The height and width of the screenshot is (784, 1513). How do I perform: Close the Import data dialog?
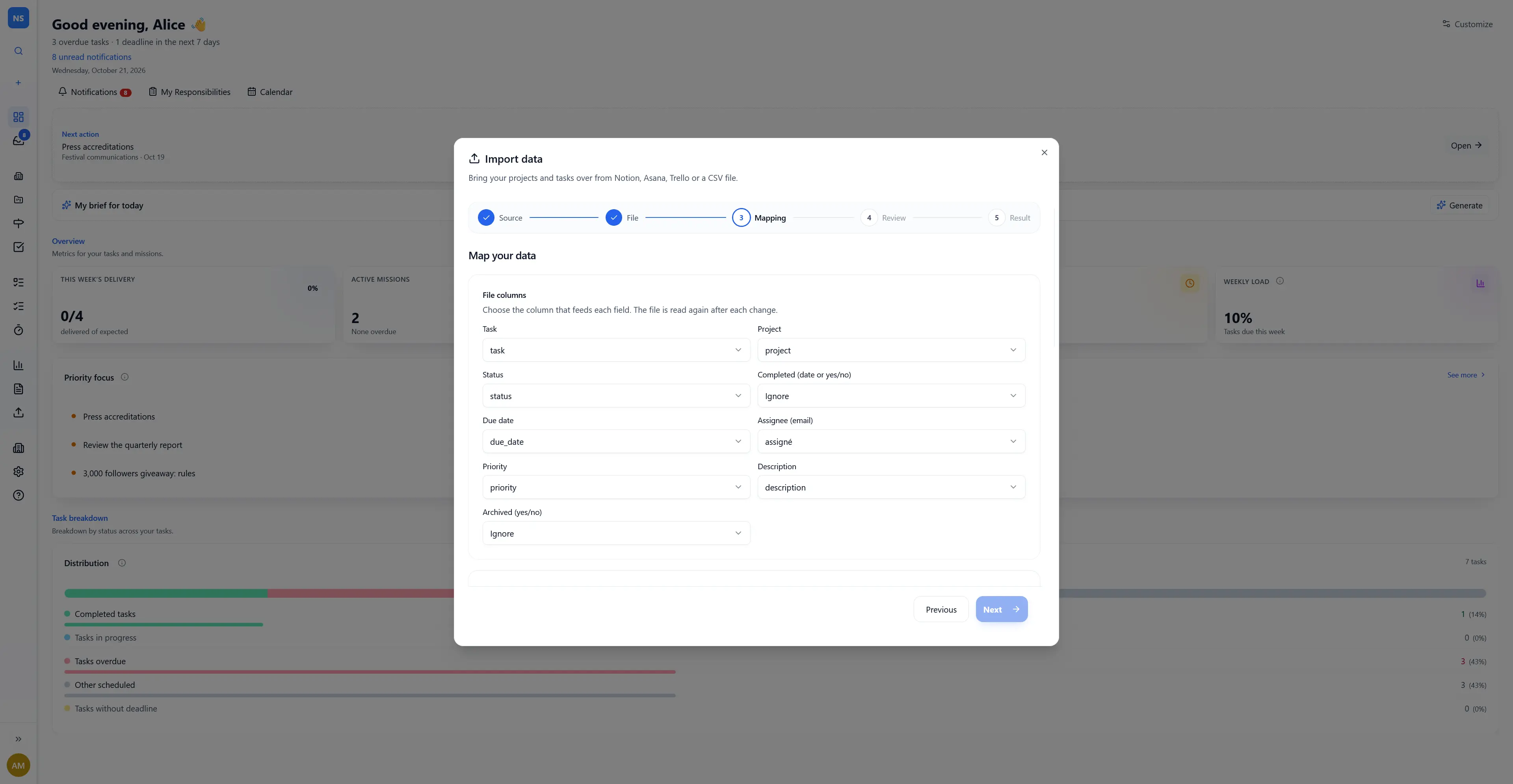(1044, 153)
